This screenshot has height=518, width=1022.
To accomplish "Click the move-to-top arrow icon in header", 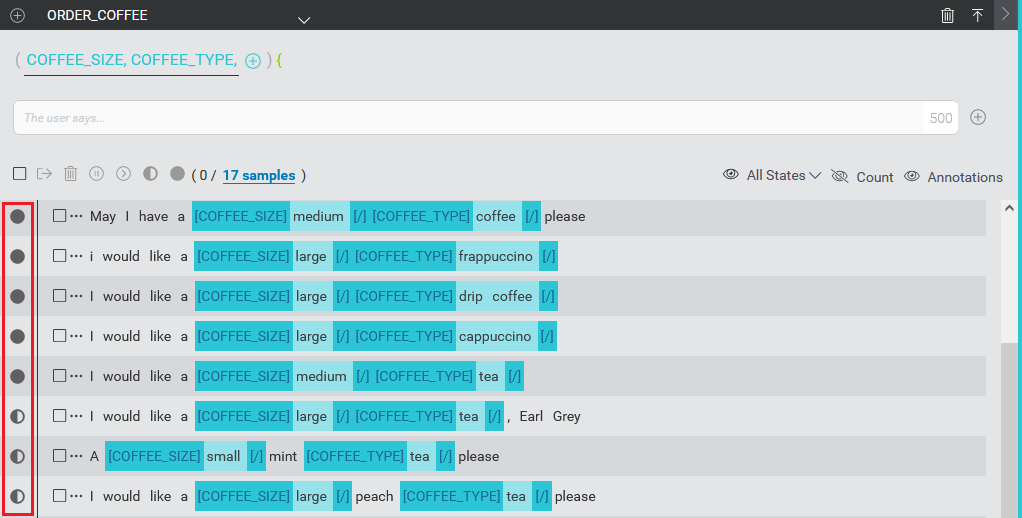I will tap(977, 16).
